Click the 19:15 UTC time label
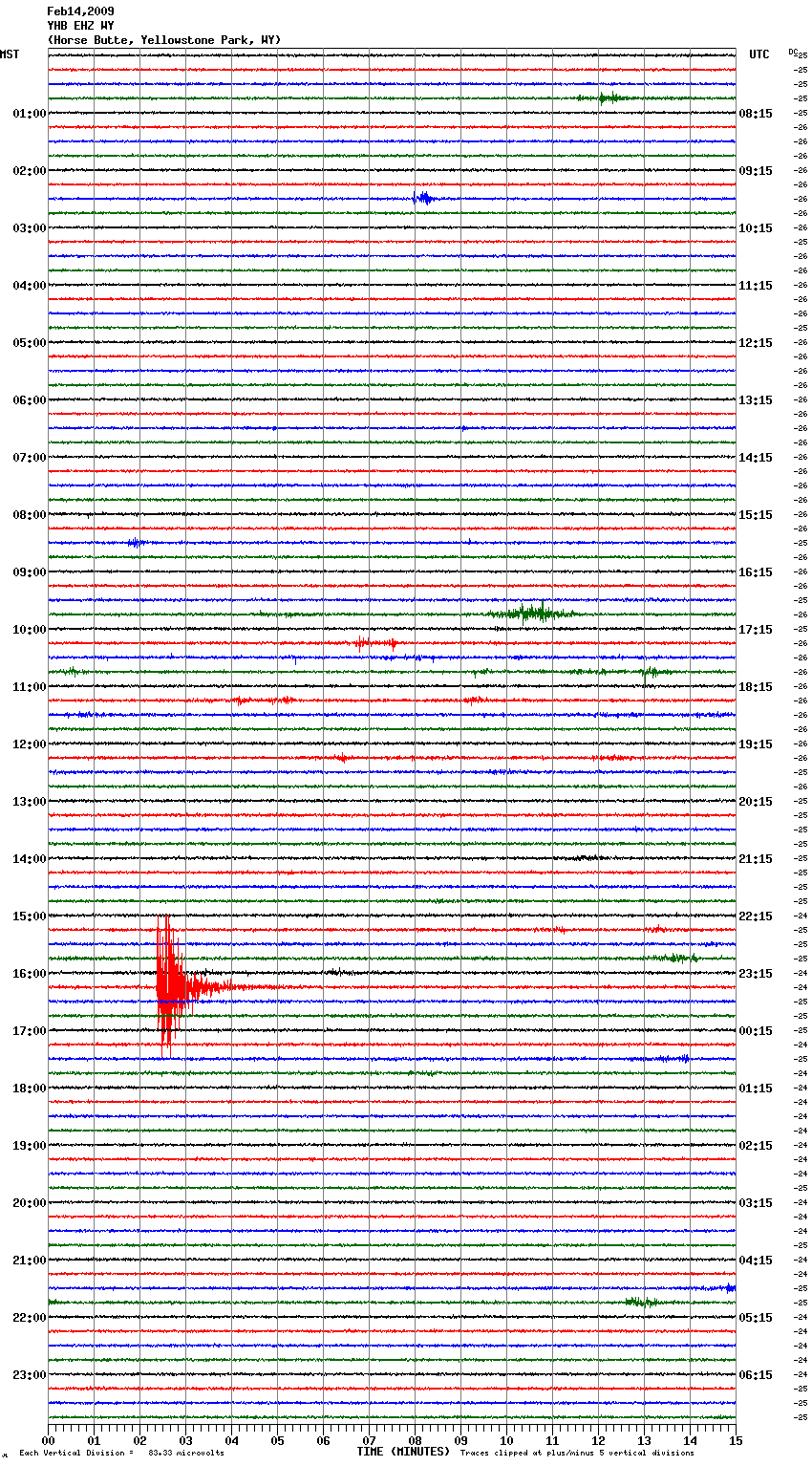Image resolution: width=812 pixels, height=1466 pixels. tap(756, 744)
